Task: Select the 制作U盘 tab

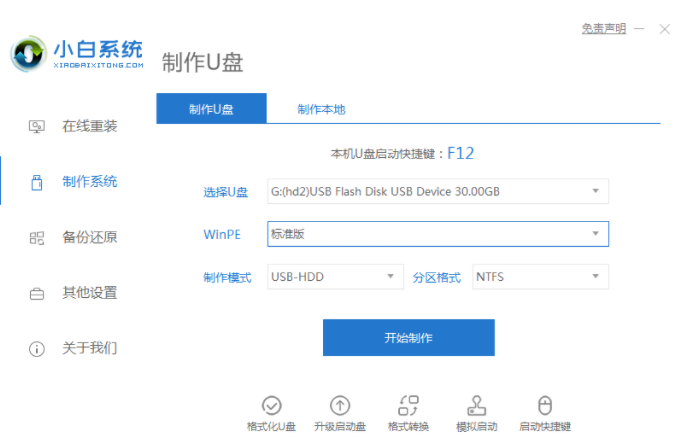Action: click(211, 109)
